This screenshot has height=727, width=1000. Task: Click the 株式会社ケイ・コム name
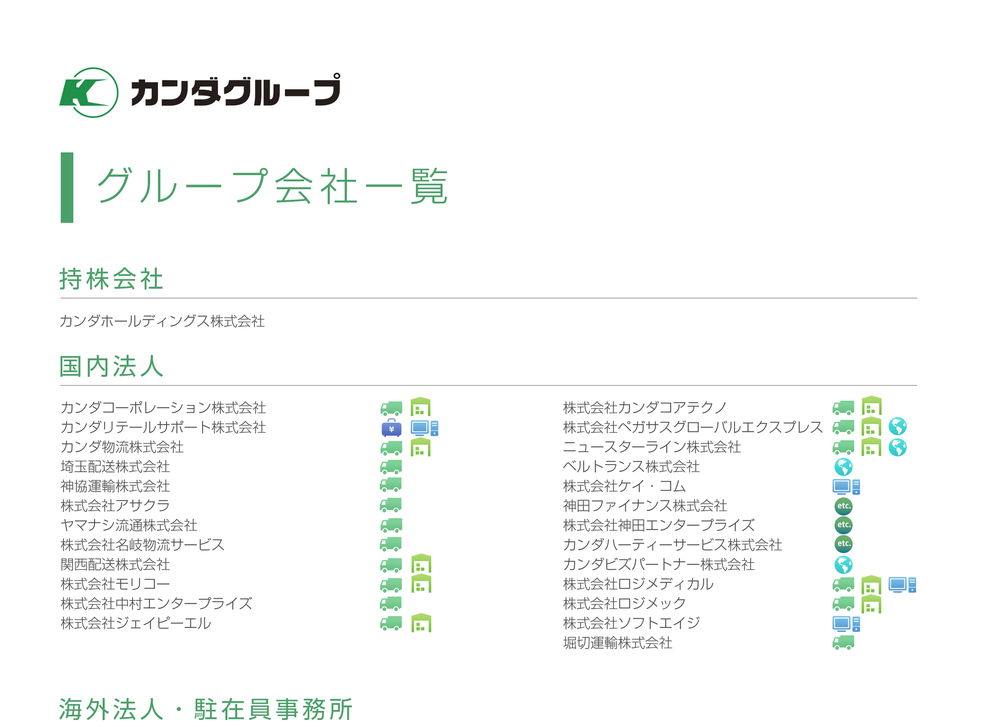[624, 487]
